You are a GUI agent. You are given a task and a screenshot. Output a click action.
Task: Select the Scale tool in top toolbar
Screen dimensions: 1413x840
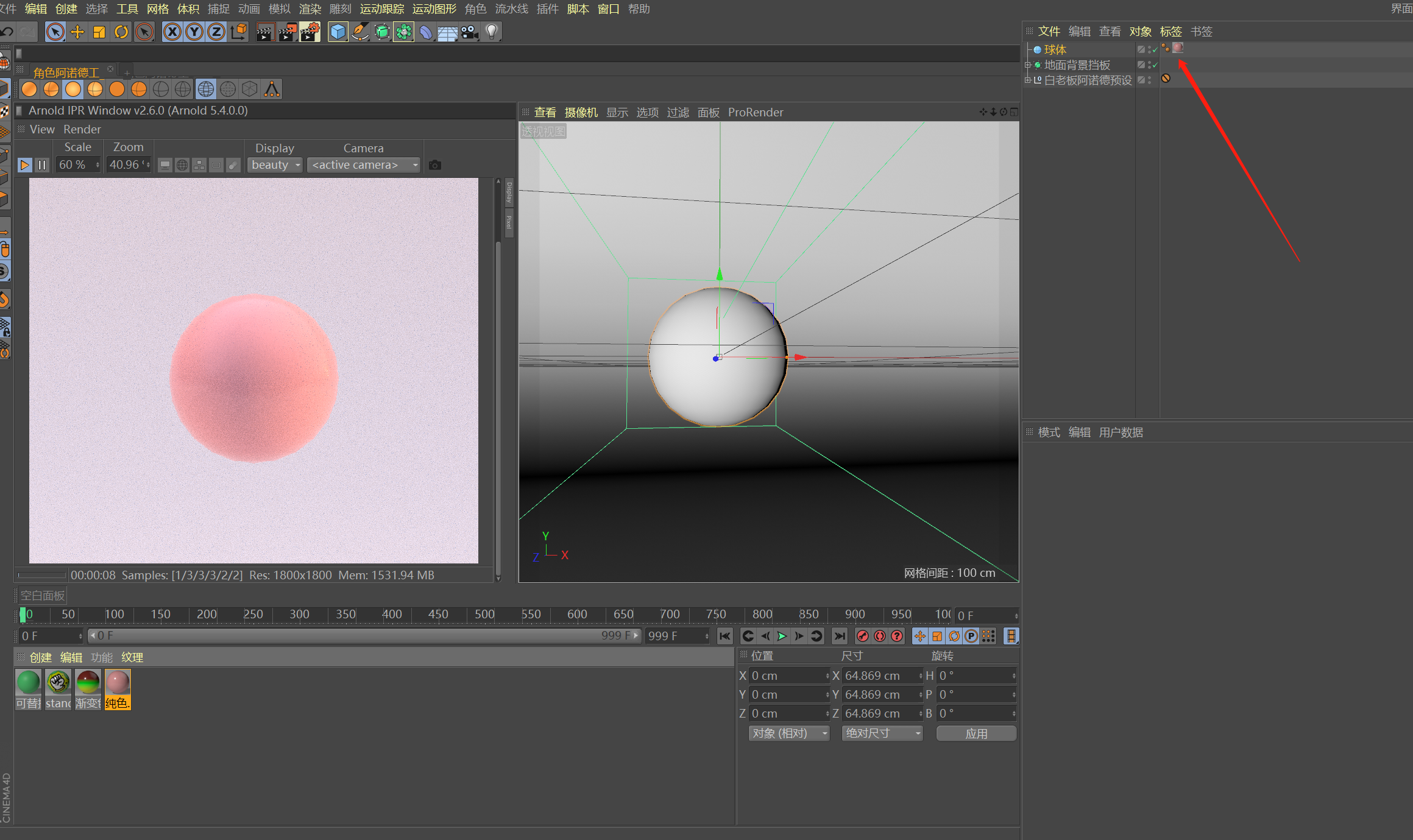pyautogui.click(x=99, y=32)
